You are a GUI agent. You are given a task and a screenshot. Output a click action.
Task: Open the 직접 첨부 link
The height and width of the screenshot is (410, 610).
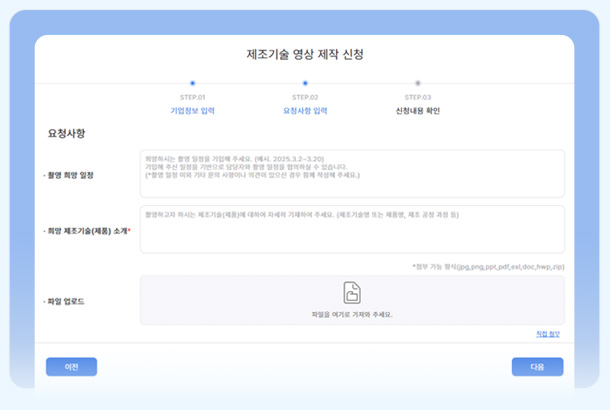click(548, 334)
